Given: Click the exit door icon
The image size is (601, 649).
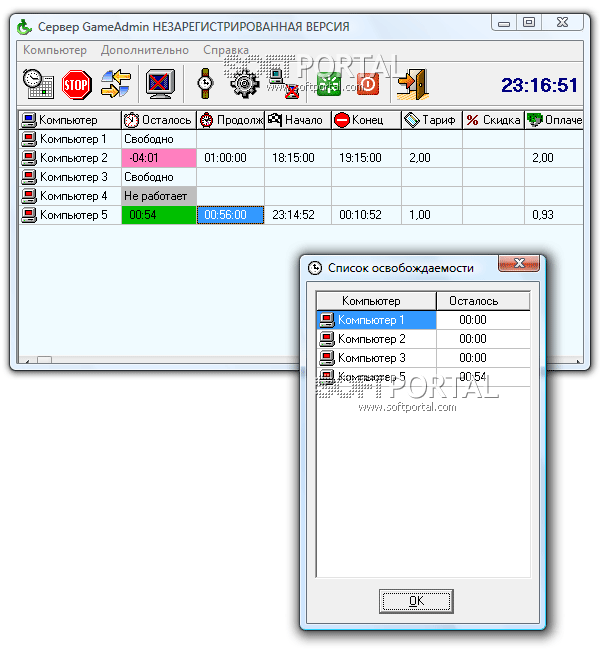Looking at the screenshot, I should click(413, 84).
